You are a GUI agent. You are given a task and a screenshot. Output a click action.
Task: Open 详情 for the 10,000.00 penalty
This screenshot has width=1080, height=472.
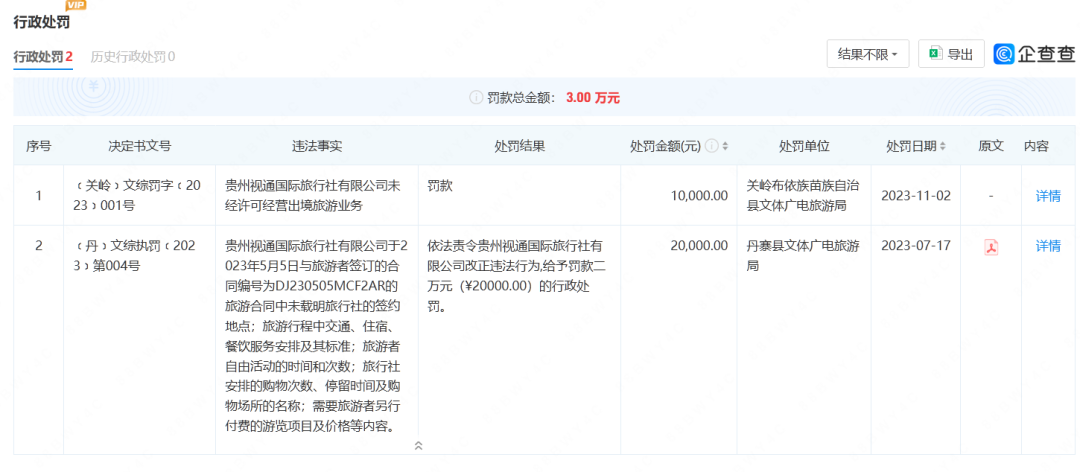point(1047,196)
